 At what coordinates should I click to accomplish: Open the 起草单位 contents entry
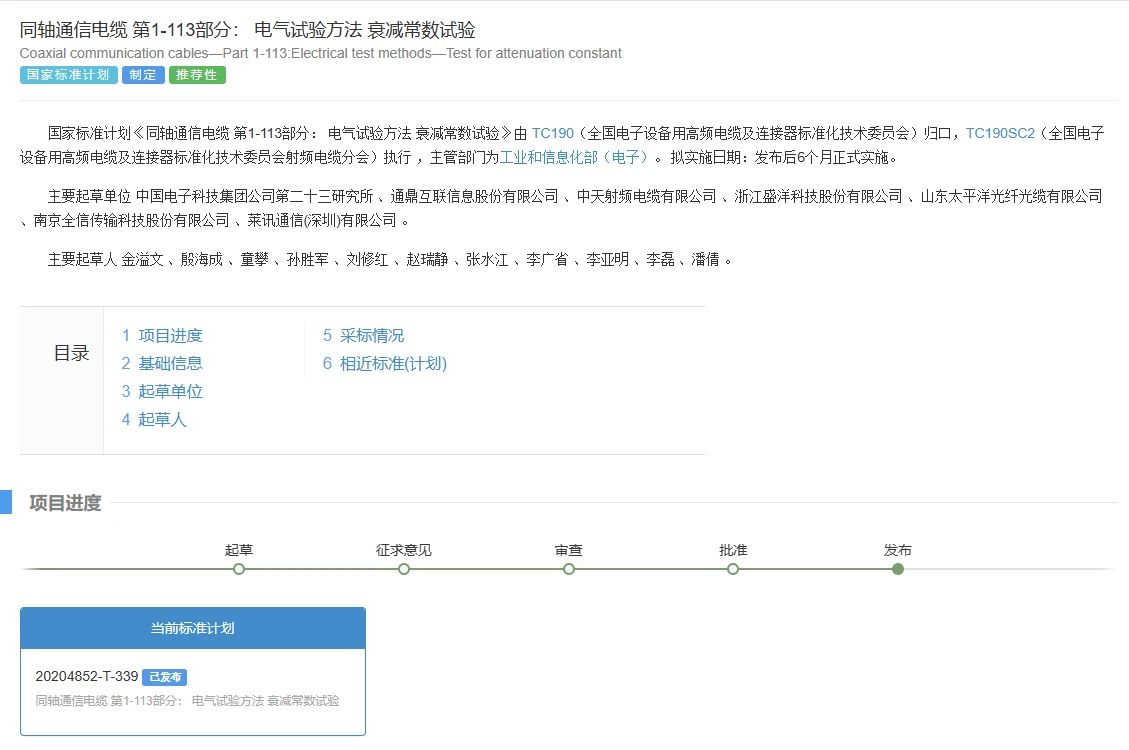tap(170, 391)
